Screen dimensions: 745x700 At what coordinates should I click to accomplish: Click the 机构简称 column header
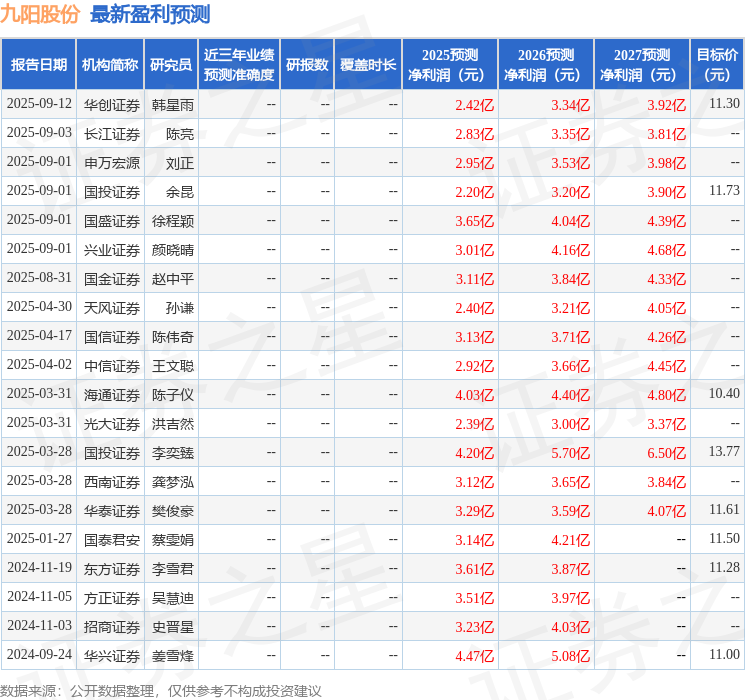[x=110, y=65]
